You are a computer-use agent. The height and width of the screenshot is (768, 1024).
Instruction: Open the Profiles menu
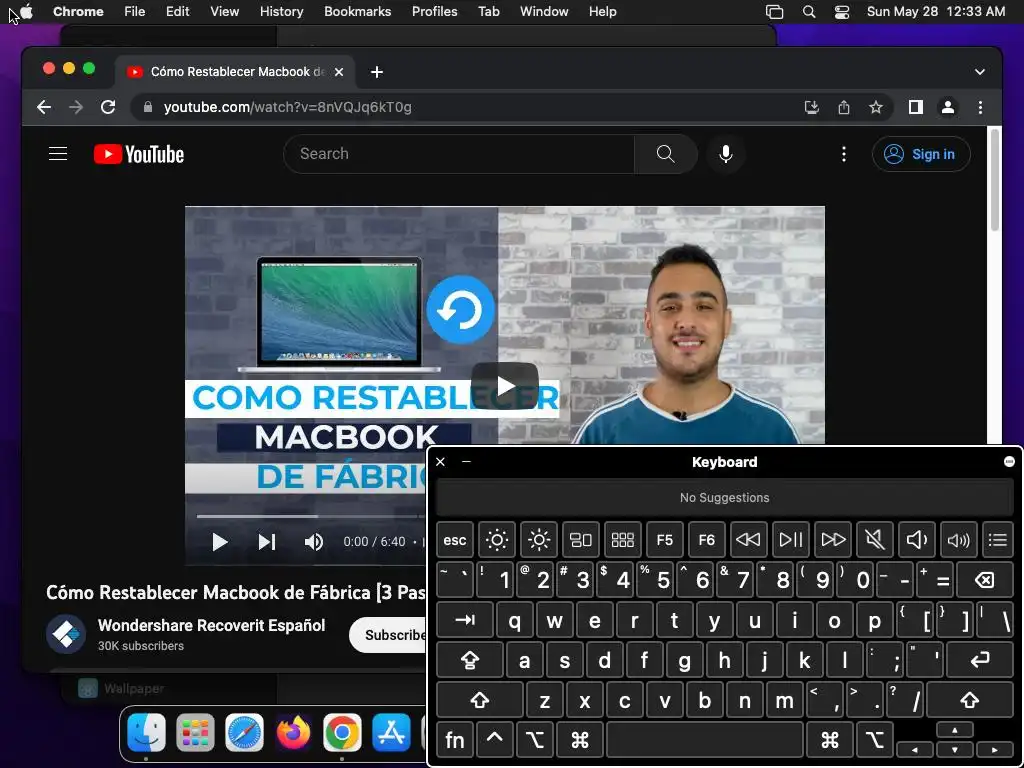coord(434,11)
